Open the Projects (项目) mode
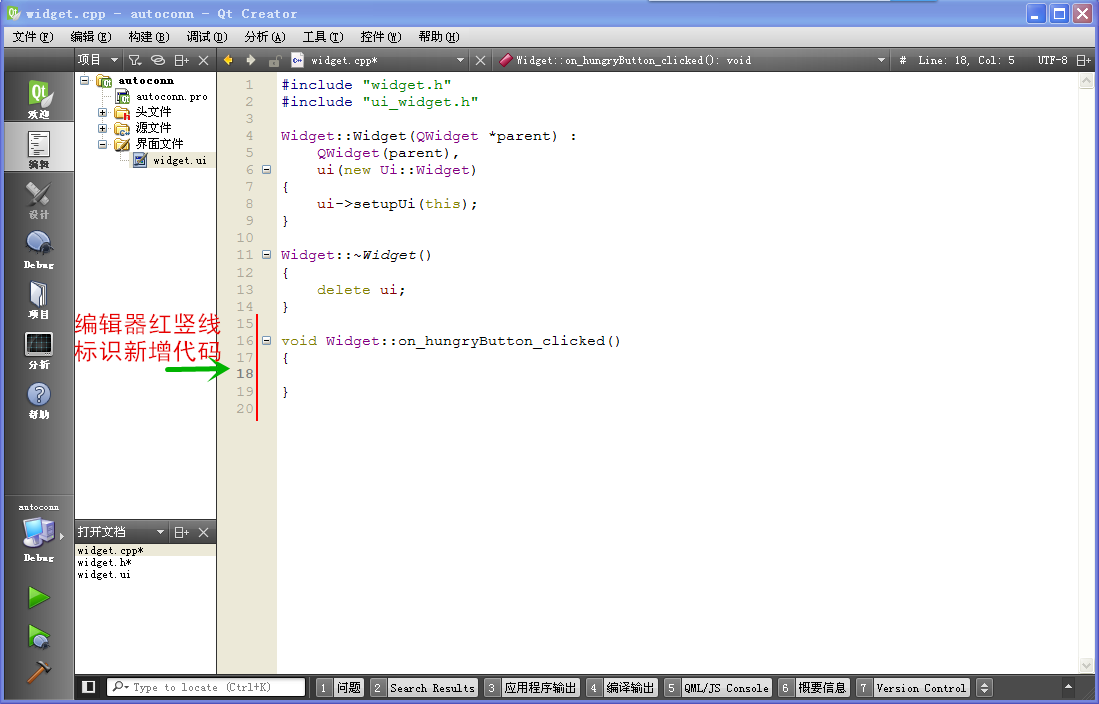 pos(39,299)
